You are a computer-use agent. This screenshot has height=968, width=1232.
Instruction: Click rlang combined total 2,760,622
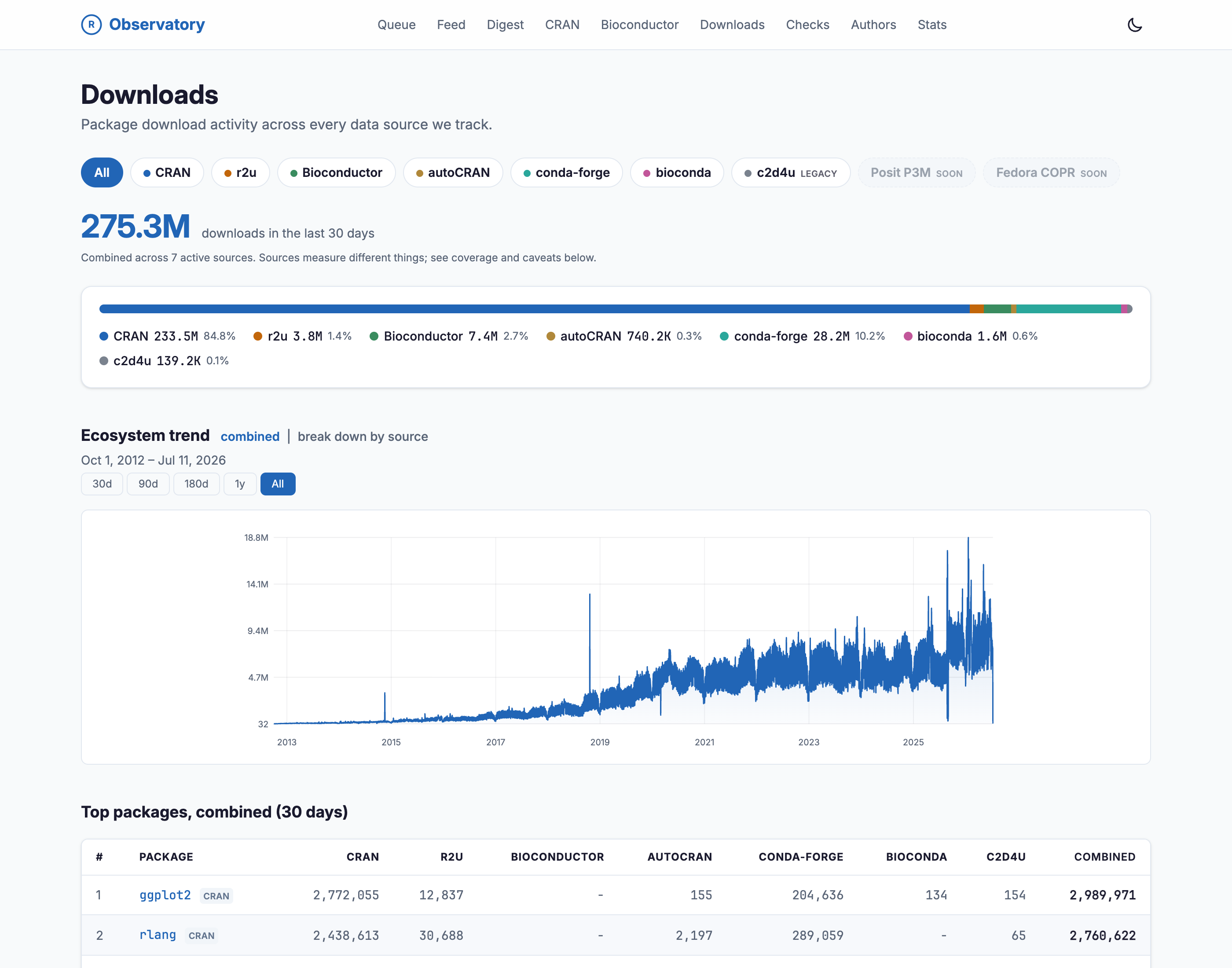(x=1102, y=935)
